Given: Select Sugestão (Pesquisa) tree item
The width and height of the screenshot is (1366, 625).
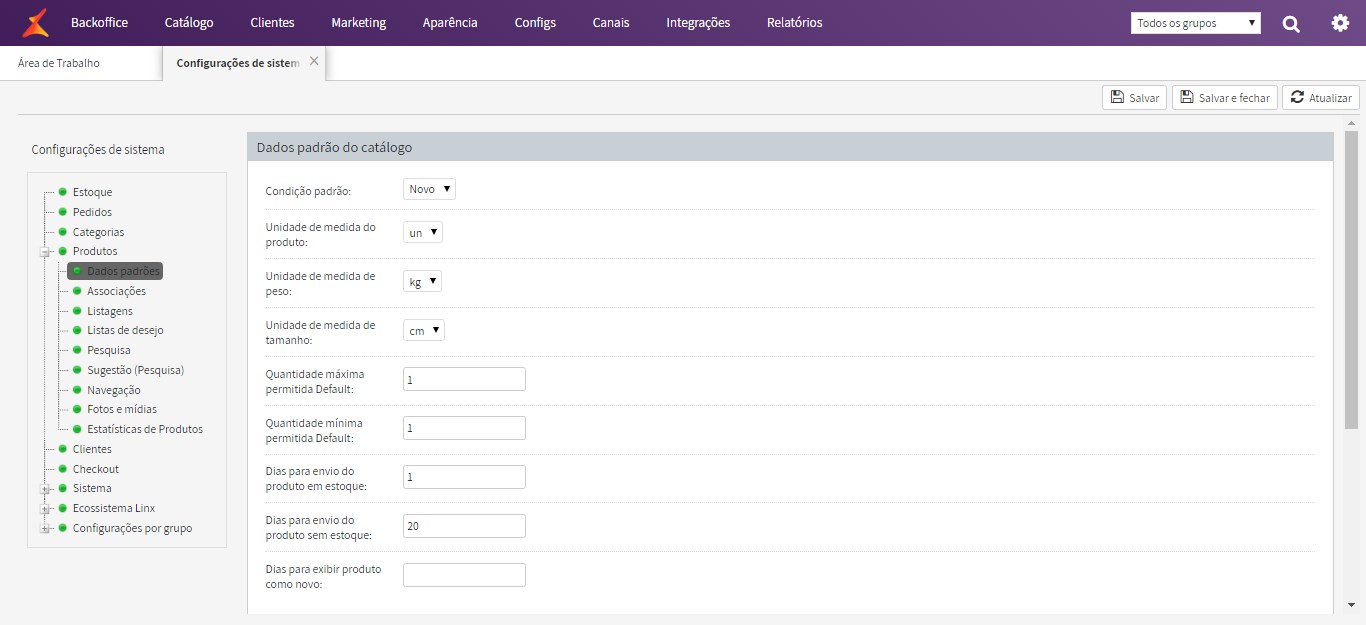Looking at the screenshot, I should coord(135,370).
